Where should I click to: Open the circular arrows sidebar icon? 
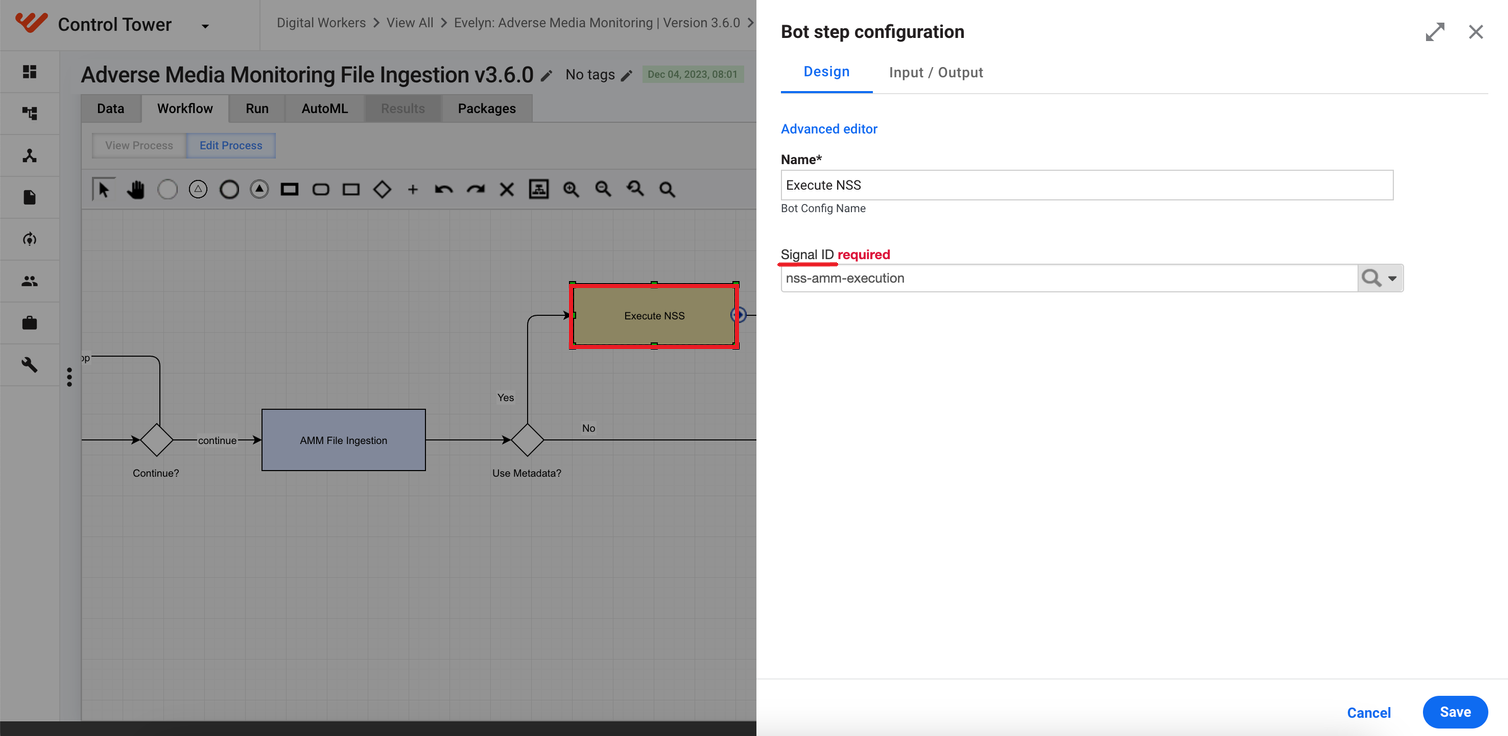click(x=30, y=239)
